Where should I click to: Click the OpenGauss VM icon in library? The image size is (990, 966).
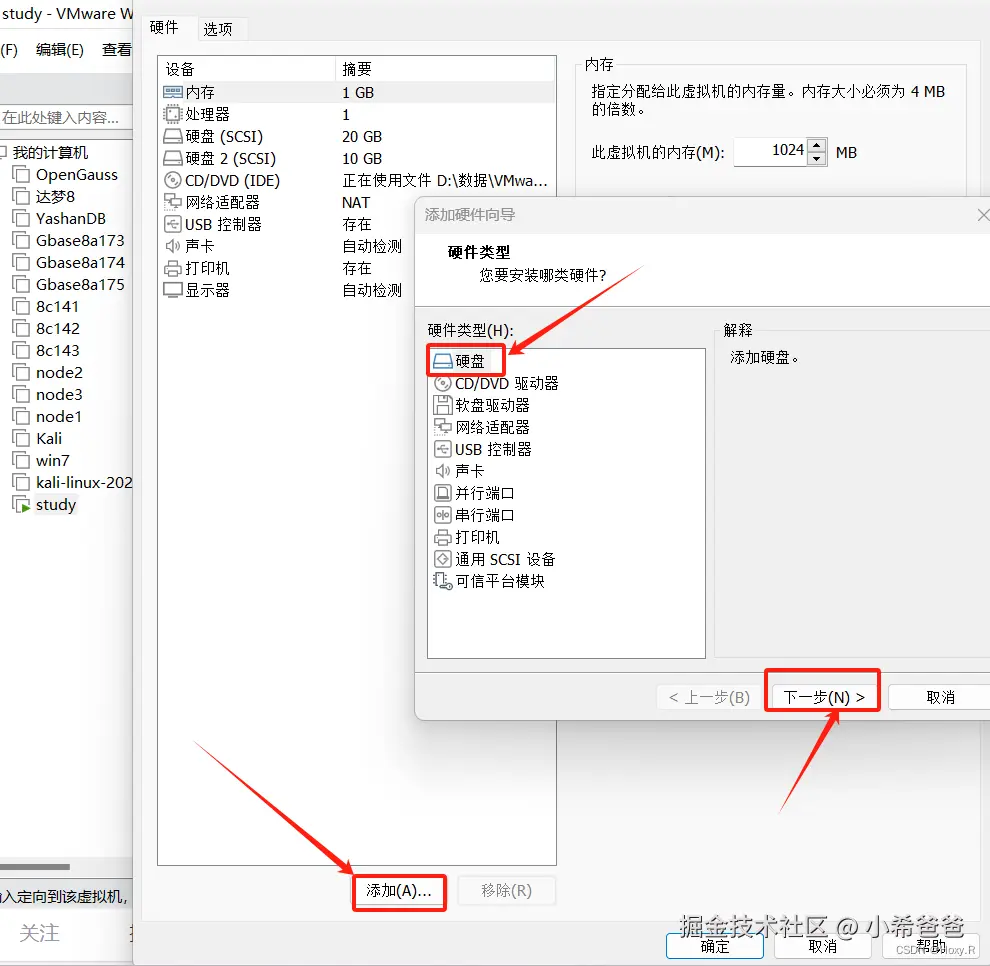21,175
